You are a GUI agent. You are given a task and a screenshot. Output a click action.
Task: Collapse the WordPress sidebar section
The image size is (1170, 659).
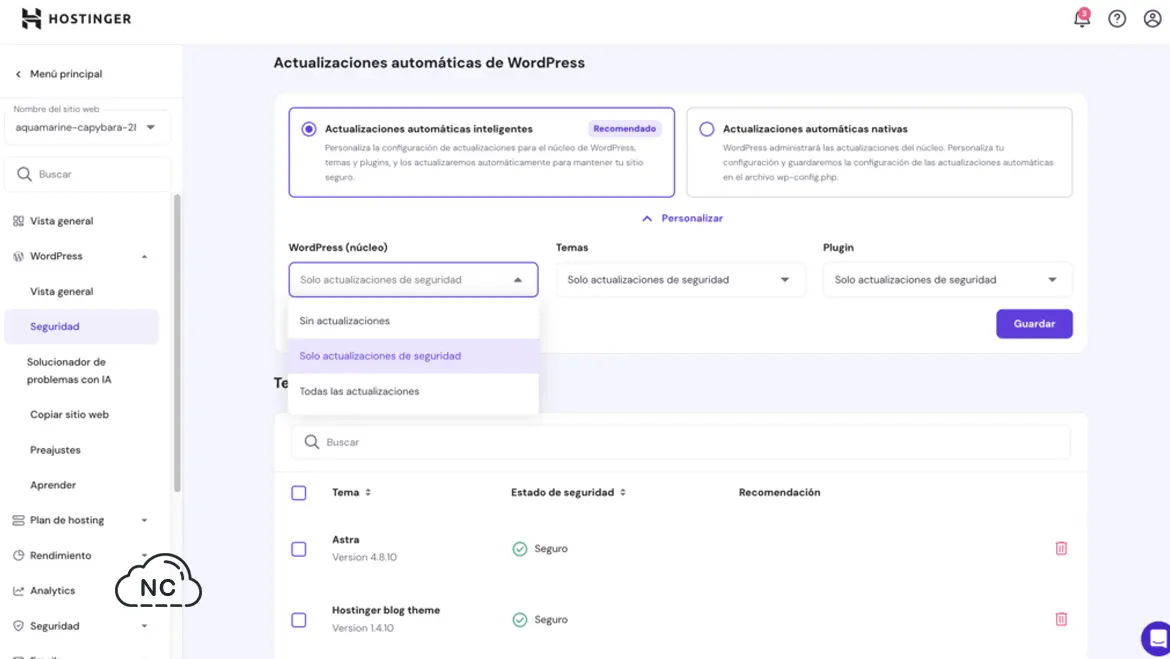point(144,257)
